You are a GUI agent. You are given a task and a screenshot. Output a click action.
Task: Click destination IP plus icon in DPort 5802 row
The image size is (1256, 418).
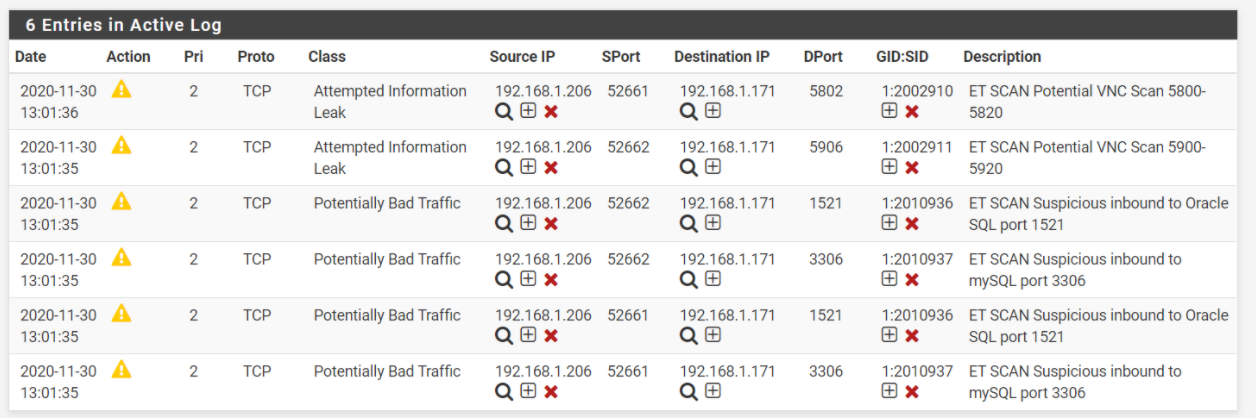tap(713, 111)
